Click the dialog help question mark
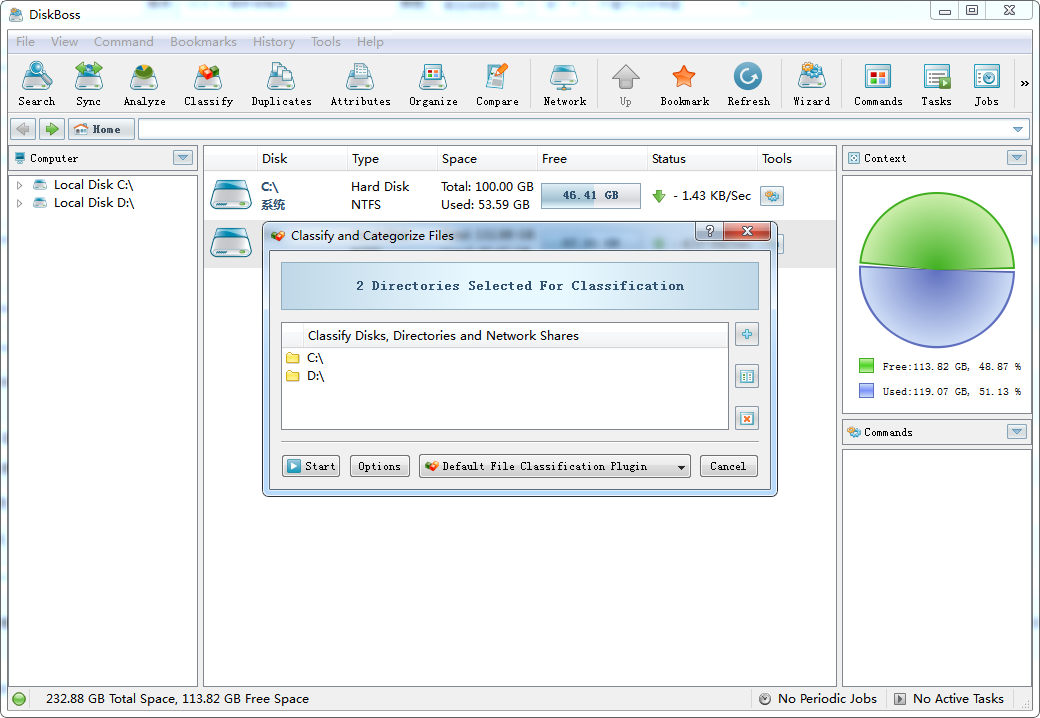The image size is (1040, 718). pos(710,231)
